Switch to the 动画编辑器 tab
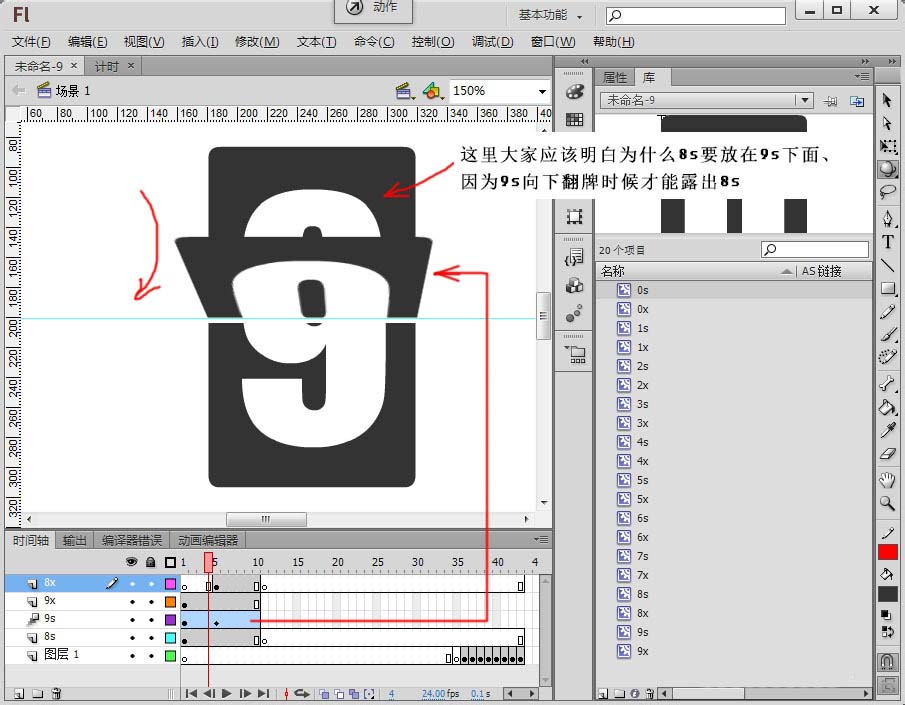 pyautogui.click(x=208, y=540)
